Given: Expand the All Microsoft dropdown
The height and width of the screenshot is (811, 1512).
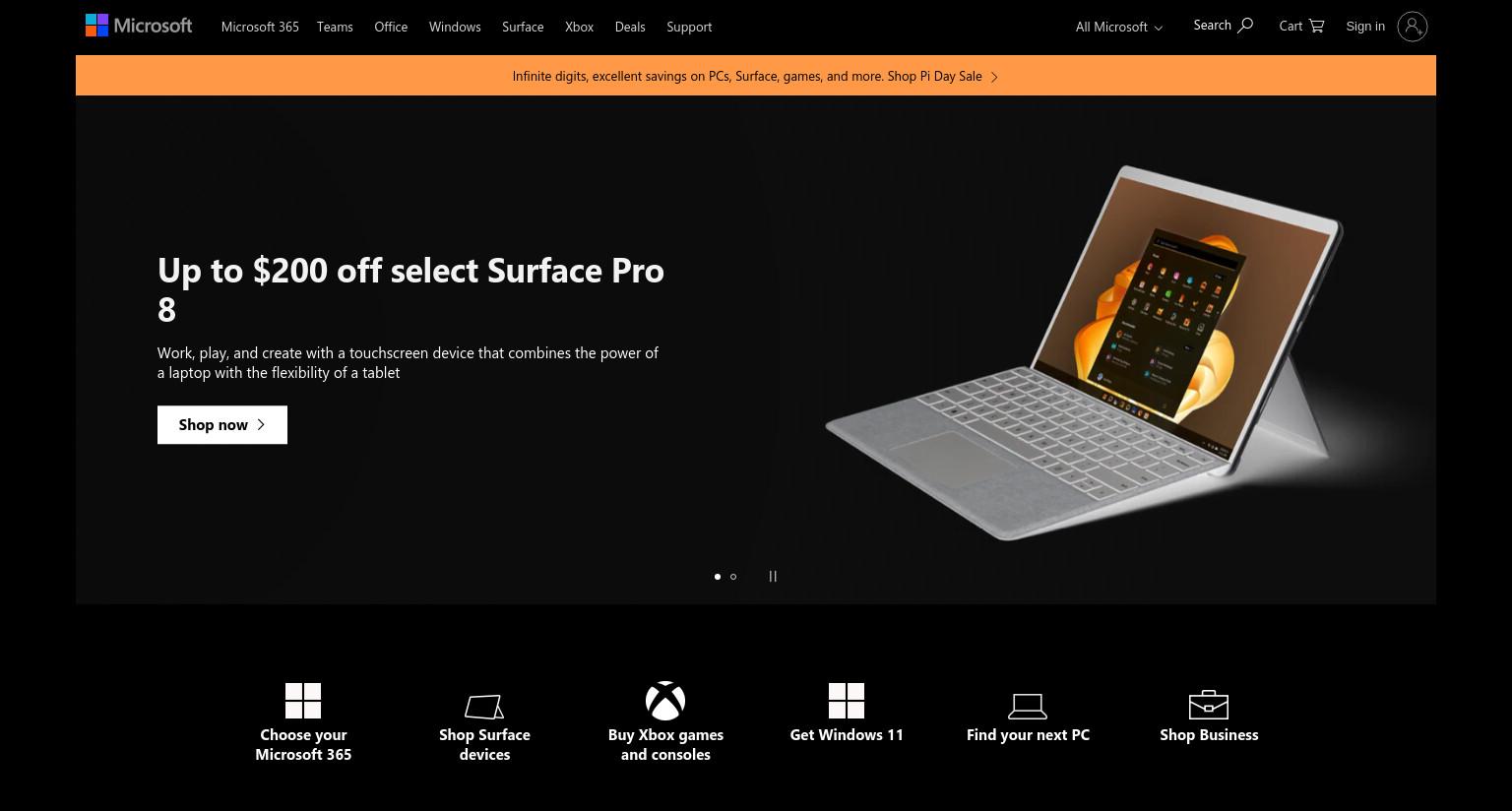Looking at the screenshot, I should click(1119, 27).
